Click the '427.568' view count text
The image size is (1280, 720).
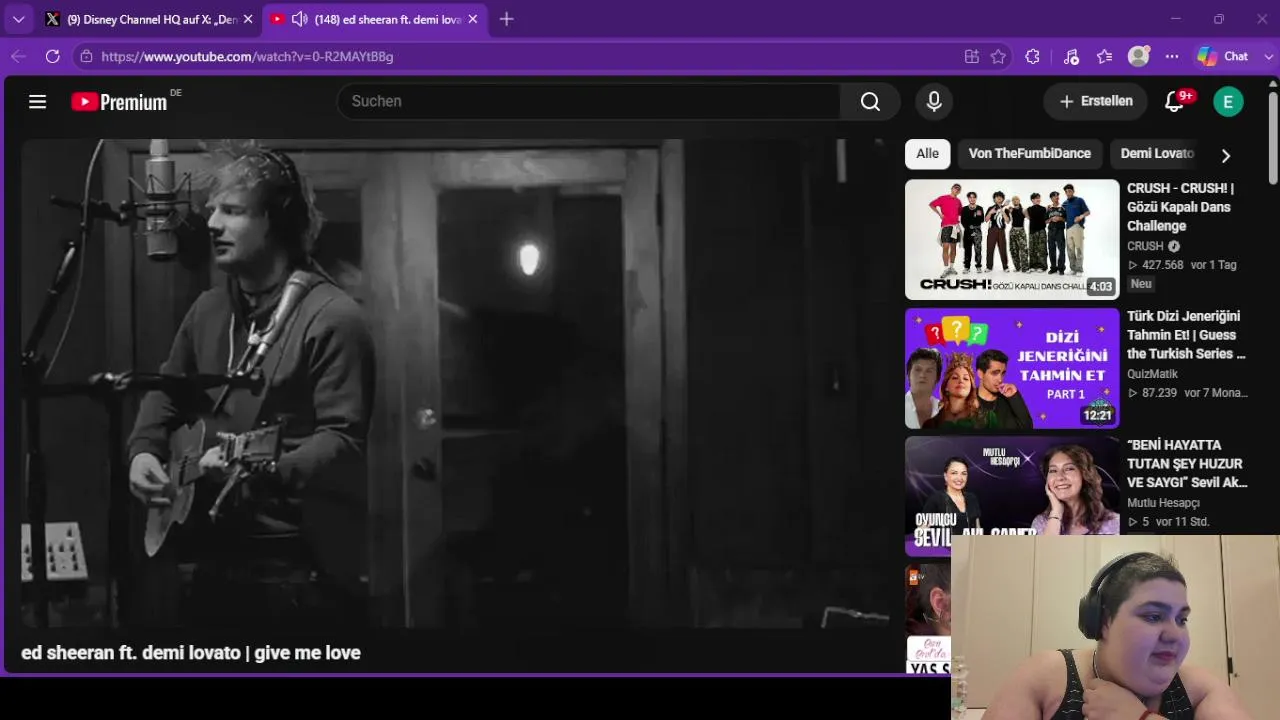click(1162, 265)
